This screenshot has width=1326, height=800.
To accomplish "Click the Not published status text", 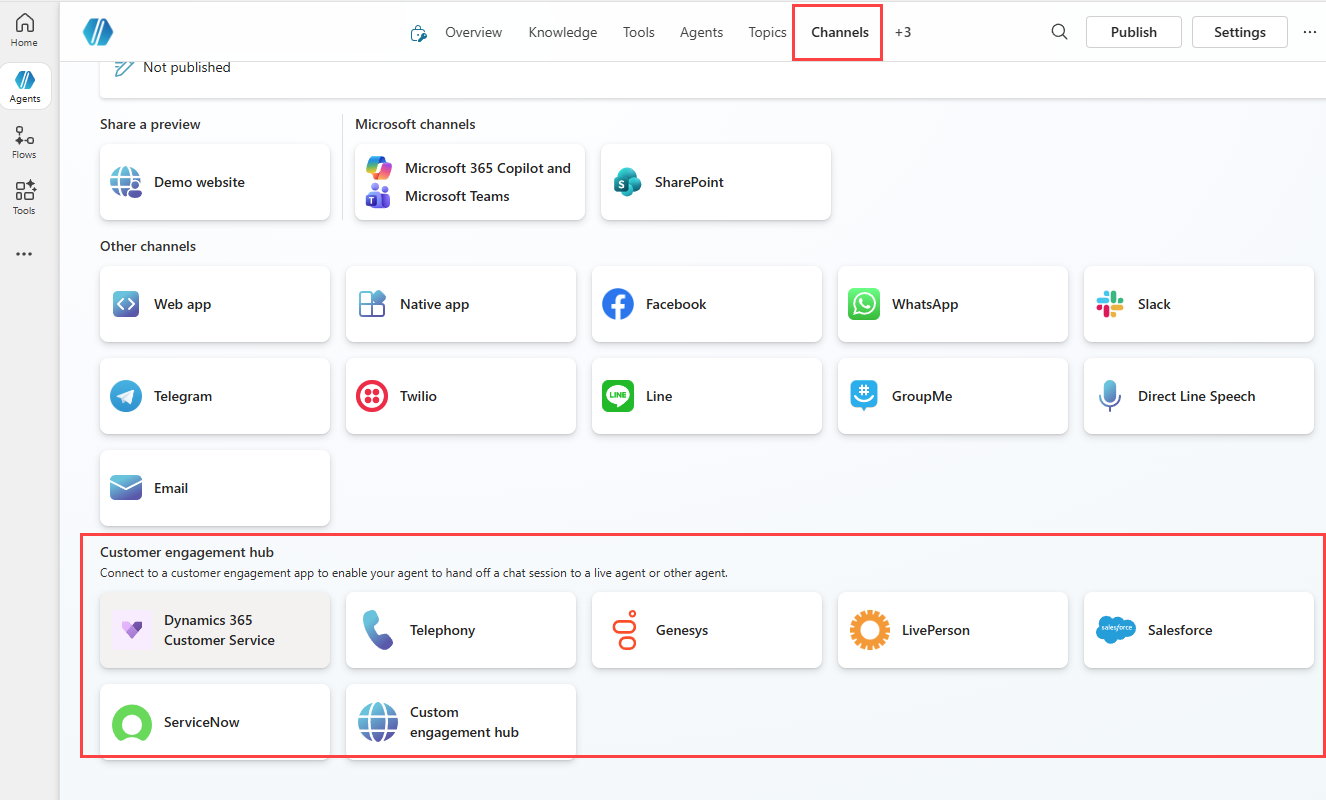I will pyautogui.click(x=187, y=67).
